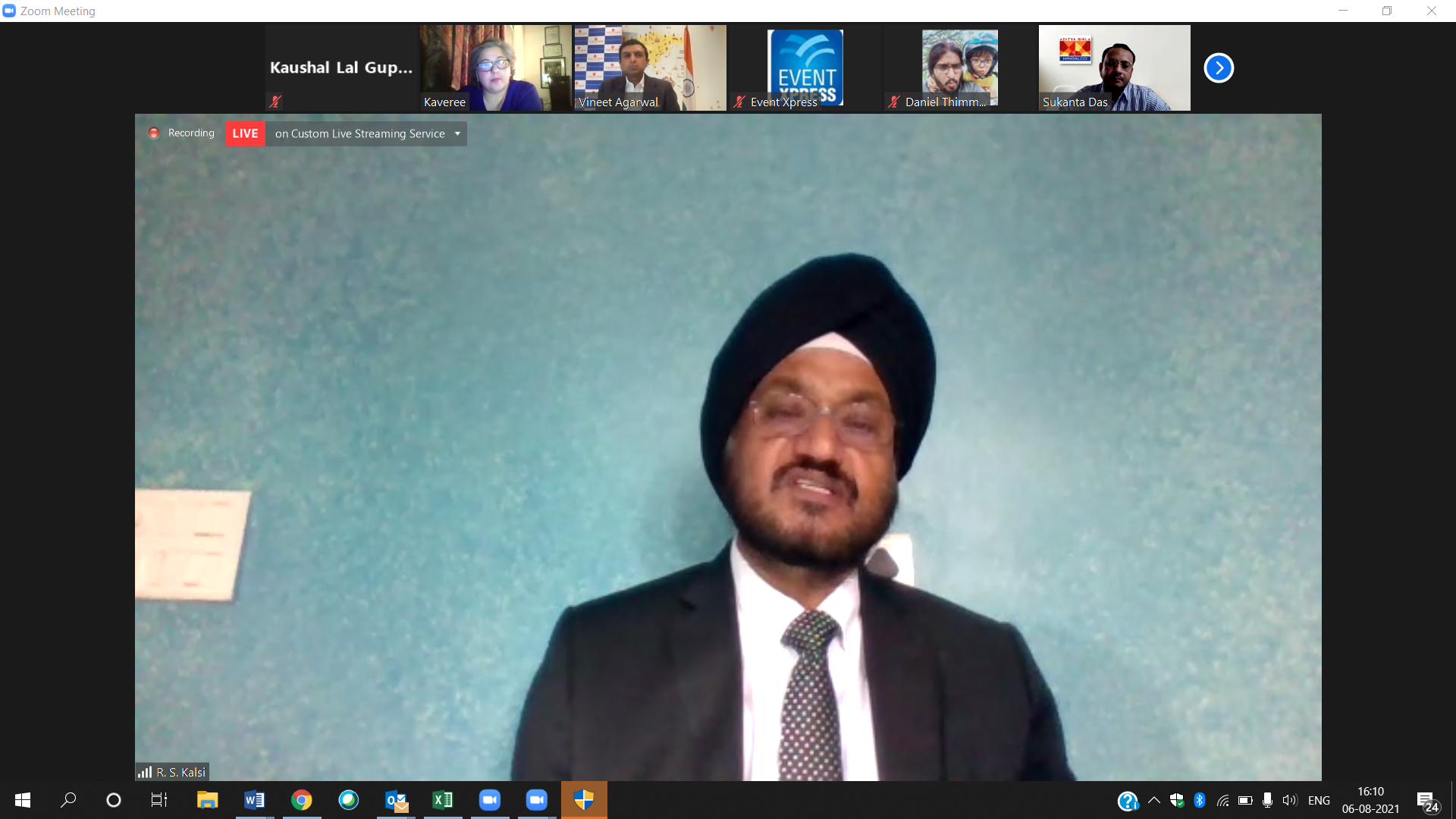Click Event Xpress muted mic icon
This screenshot has width=1456, height=819.
tap(739, 102)
